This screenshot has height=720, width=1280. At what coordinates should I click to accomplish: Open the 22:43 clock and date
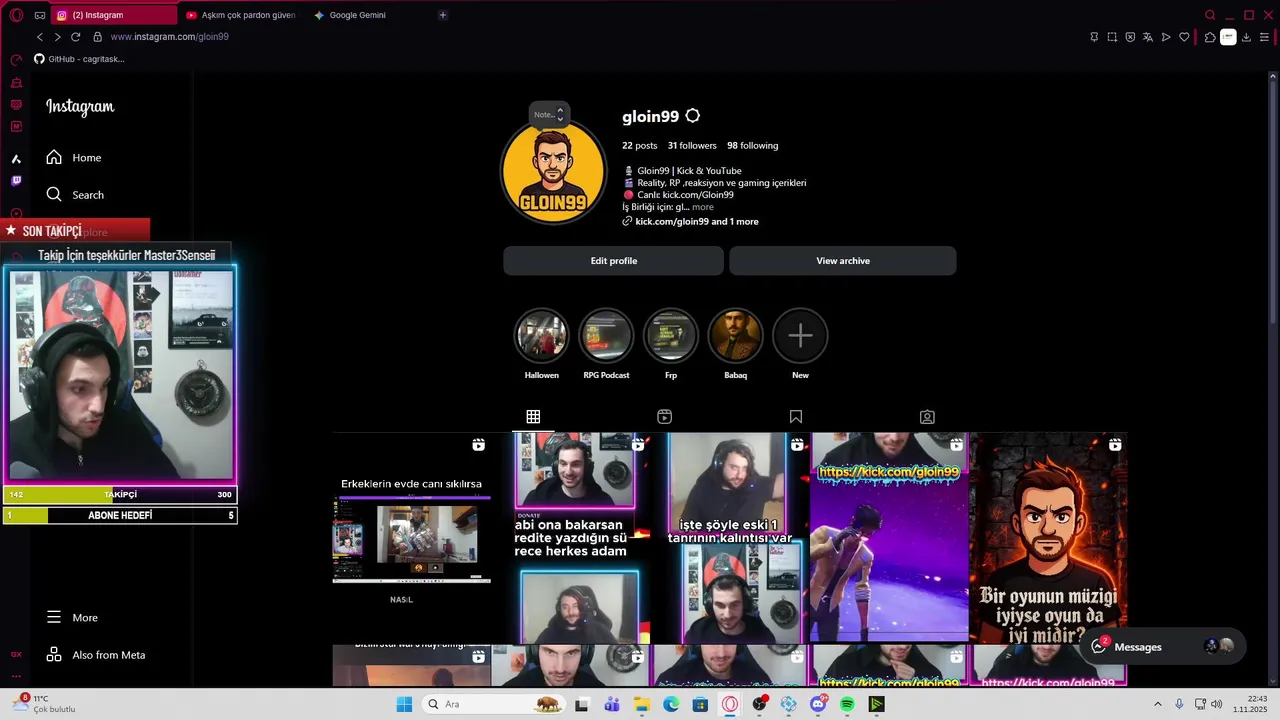[1252, 704]
